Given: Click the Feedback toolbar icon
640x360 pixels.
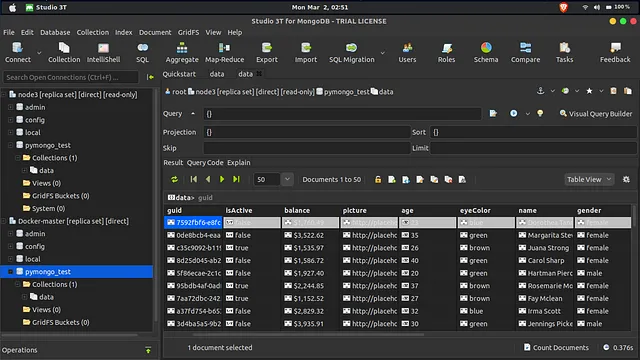Looking at the screenshot, I should coord(615,53).
